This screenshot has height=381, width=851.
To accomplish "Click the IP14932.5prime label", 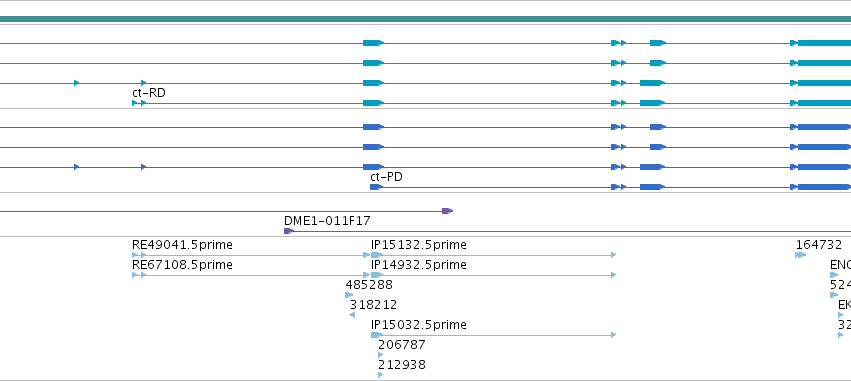I will [x=419, y=265].
